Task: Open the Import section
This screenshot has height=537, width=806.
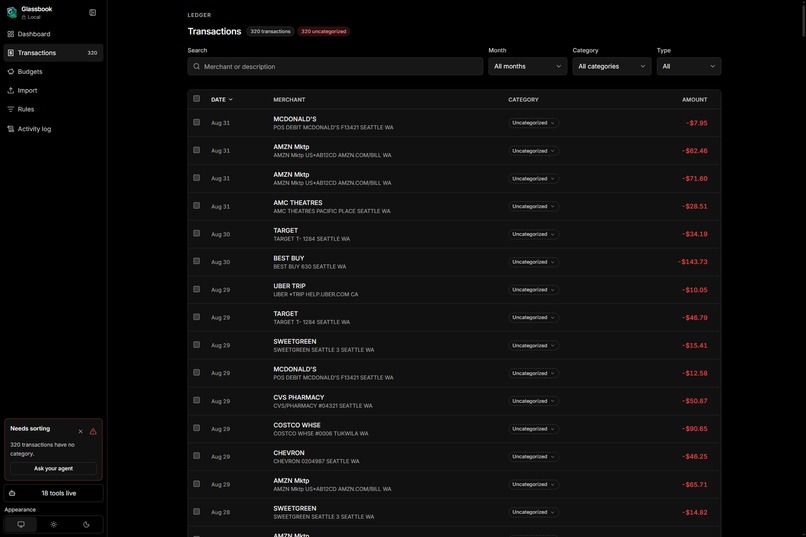Action: tap(53, 90)
